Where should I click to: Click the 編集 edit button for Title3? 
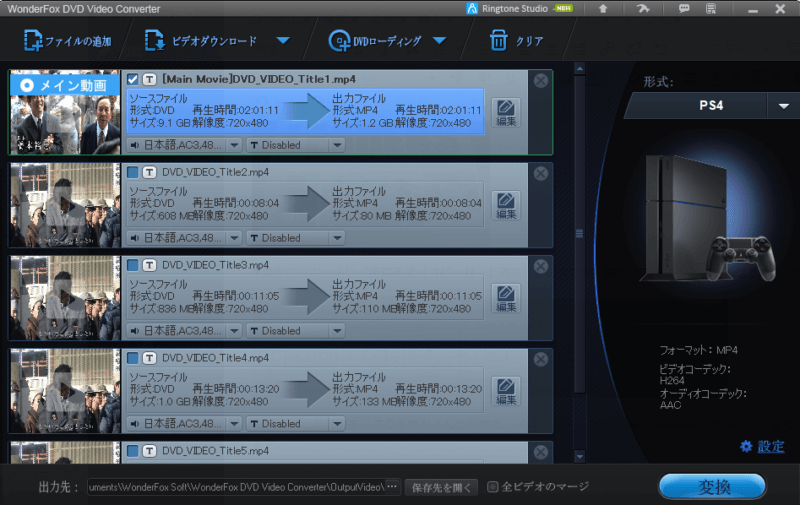[506, 298]
